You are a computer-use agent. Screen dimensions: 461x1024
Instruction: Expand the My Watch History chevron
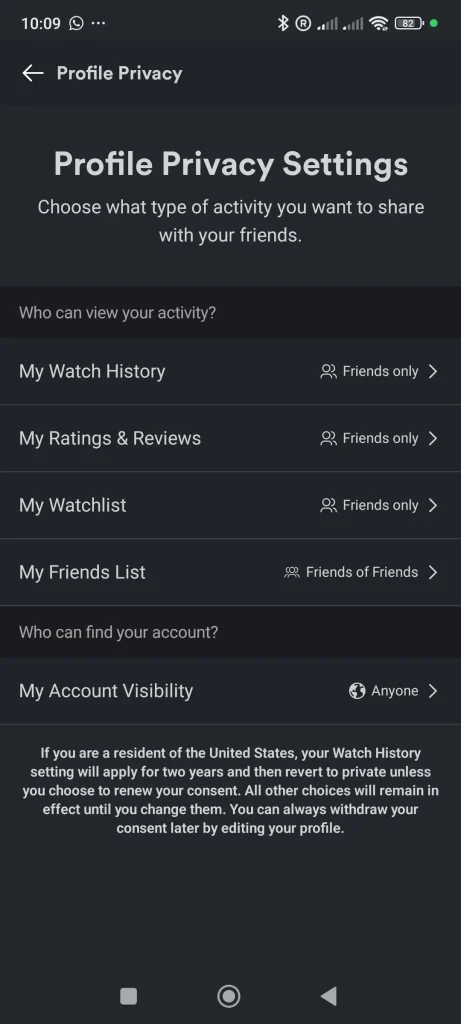432,372
